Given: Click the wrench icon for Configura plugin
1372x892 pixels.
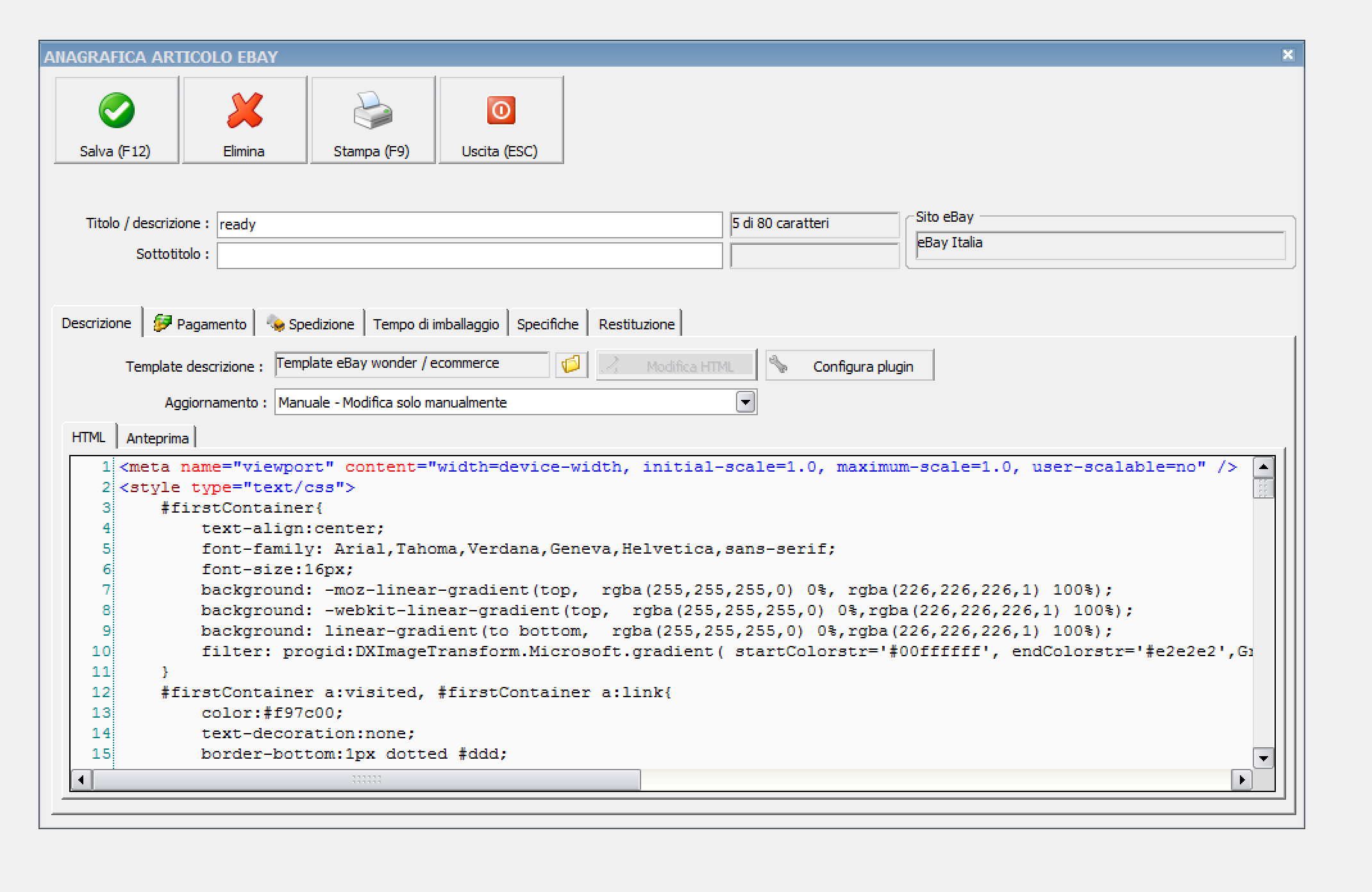Looking at the screenshot, I should coord(778,365).
